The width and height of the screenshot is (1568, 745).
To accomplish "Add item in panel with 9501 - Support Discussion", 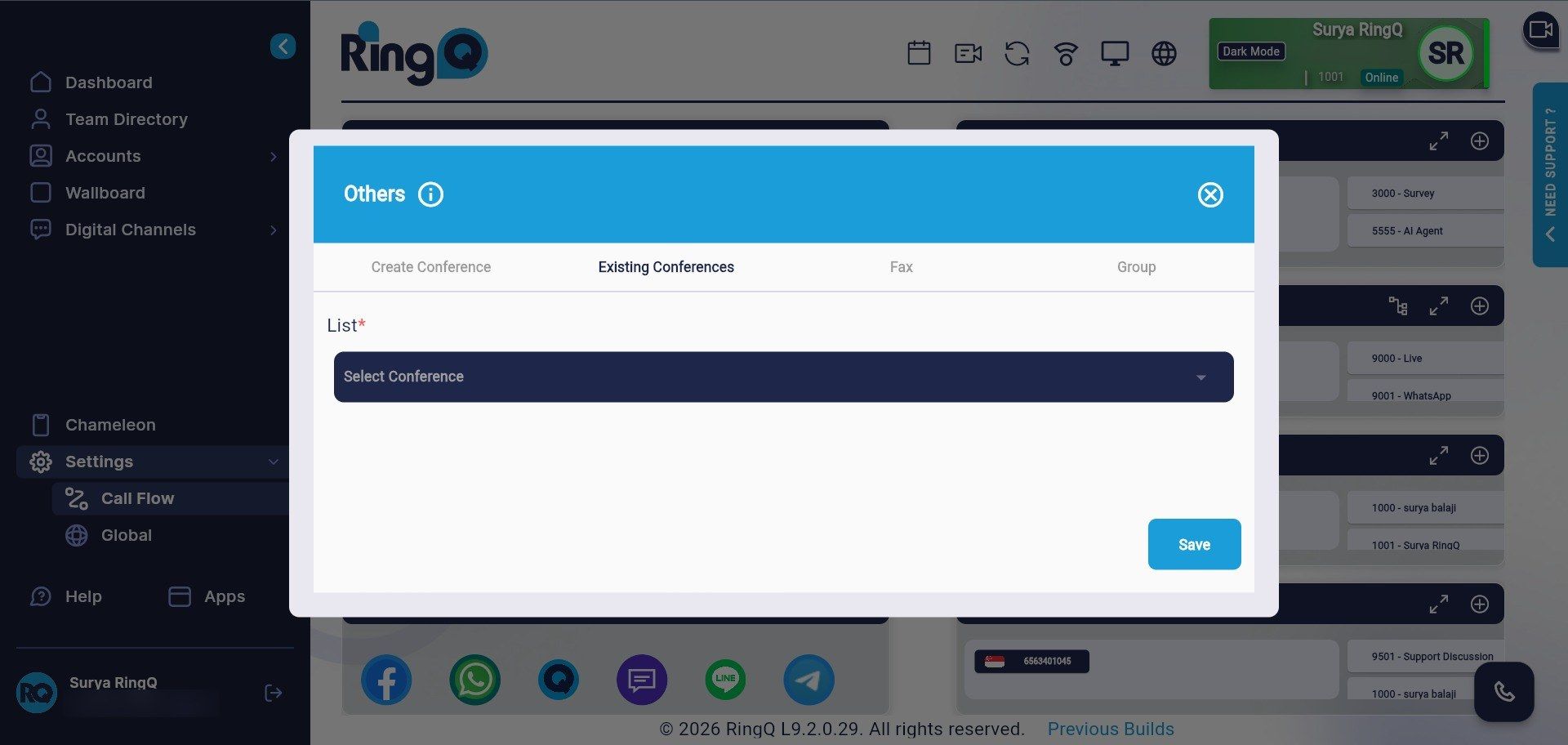I will coord(1480,604).
